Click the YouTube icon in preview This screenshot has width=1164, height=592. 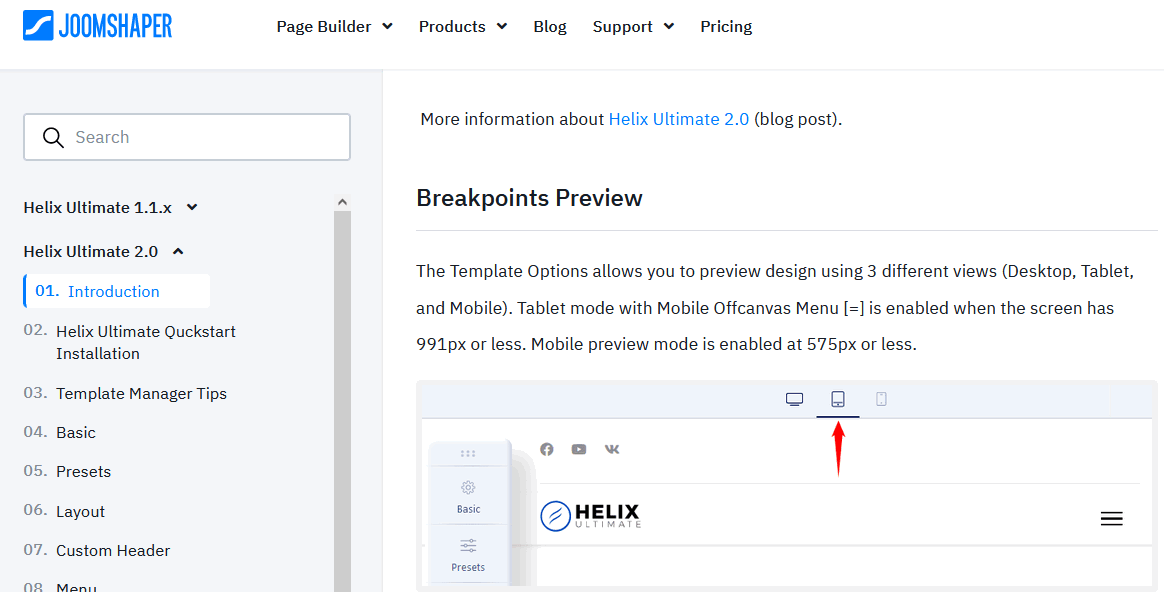(x=579, y=449)
